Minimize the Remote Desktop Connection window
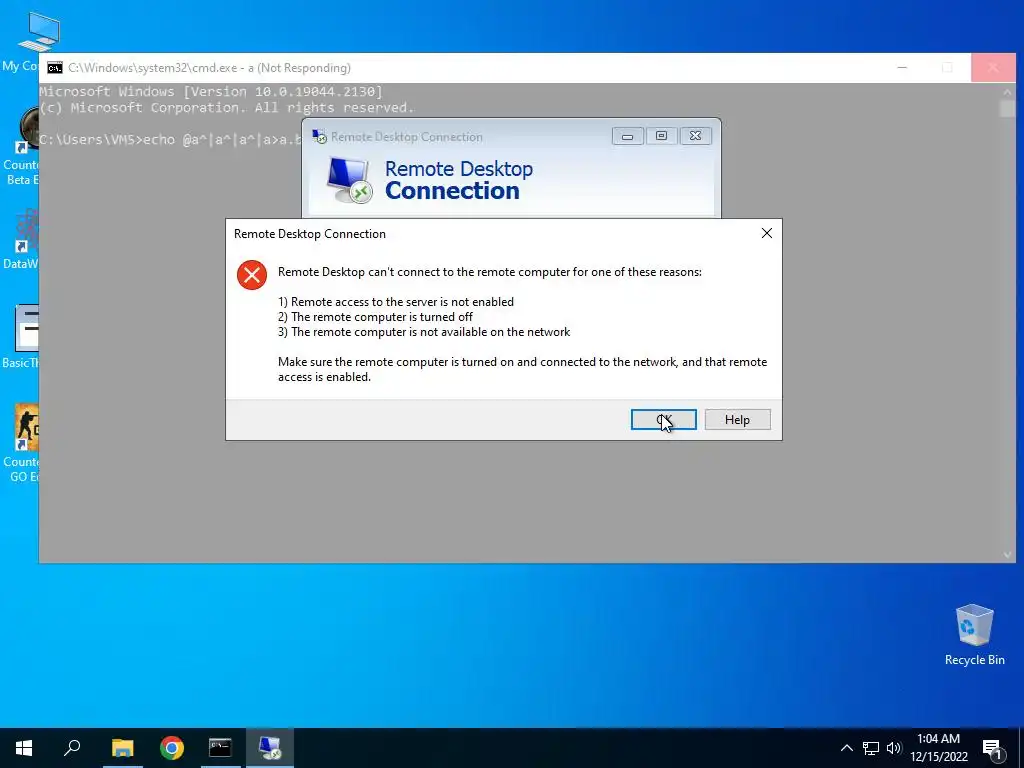 click(x=628, y=136)
